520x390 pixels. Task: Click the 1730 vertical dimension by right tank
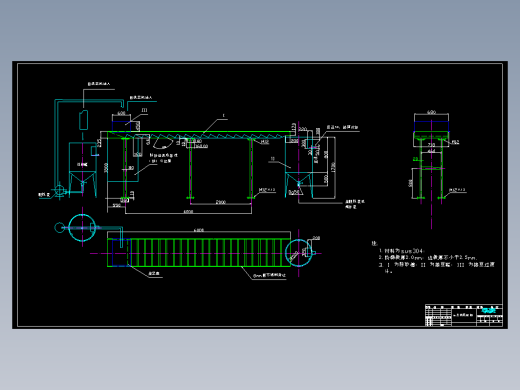tap(334, 167)
